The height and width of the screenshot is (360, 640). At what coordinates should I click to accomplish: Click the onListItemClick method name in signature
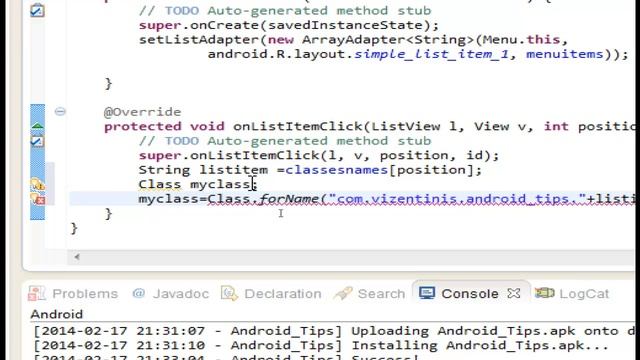tap(297, 127)
